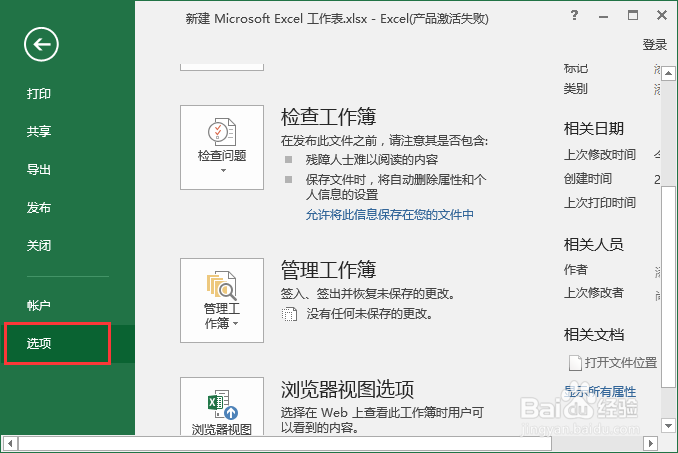Click the horizontal scrollbar left arrow

10,443
